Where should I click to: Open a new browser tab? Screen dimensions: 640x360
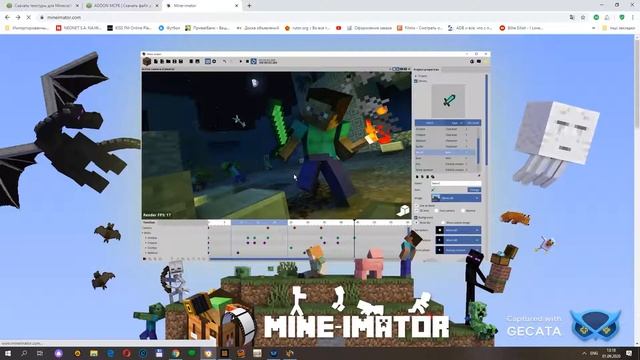click(x=249, y=6)
